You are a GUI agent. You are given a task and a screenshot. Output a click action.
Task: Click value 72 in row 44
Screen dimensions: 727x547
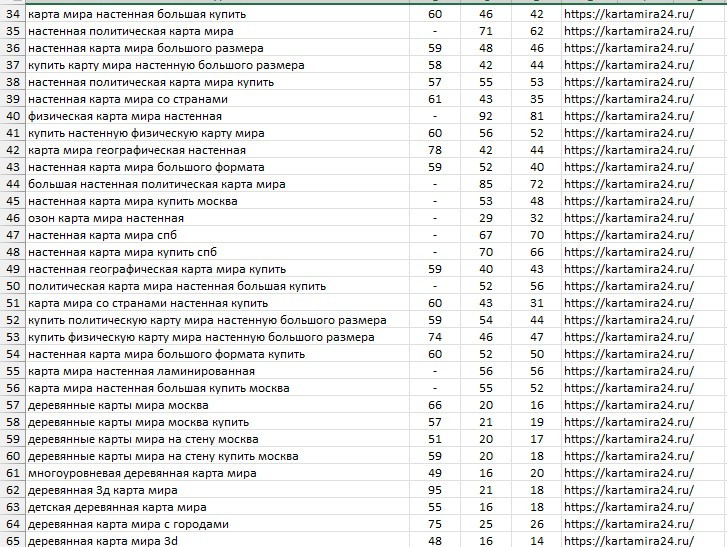click(536, 184)
